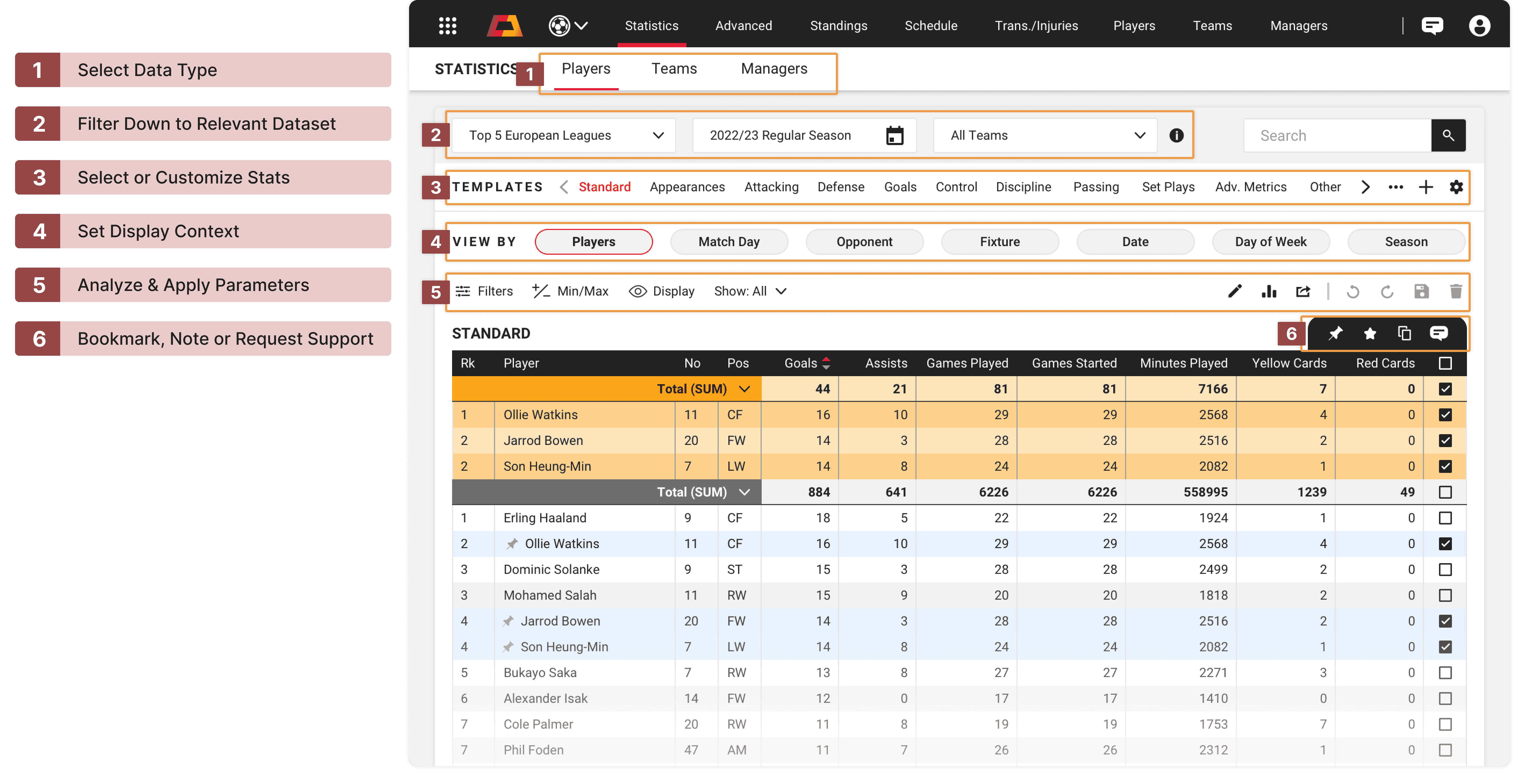This screenshot has width=1525, height=784.
Task: Expand the All Teams dropdown
Action: [x=1046, y=135]
